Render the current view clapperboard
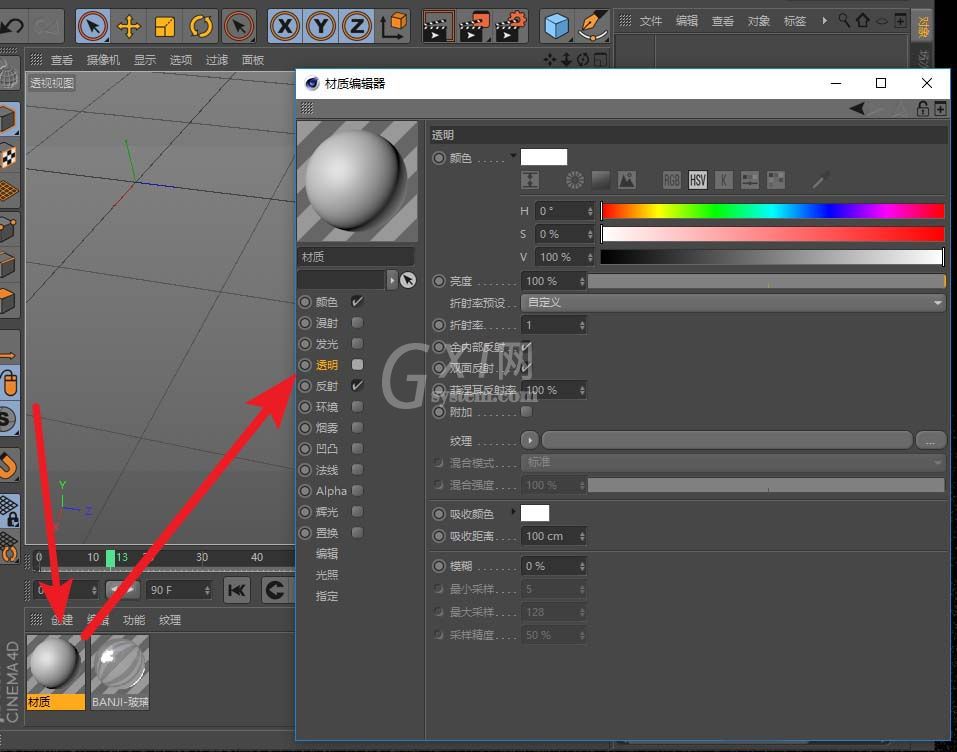The image size is (957, 752). 438,26
